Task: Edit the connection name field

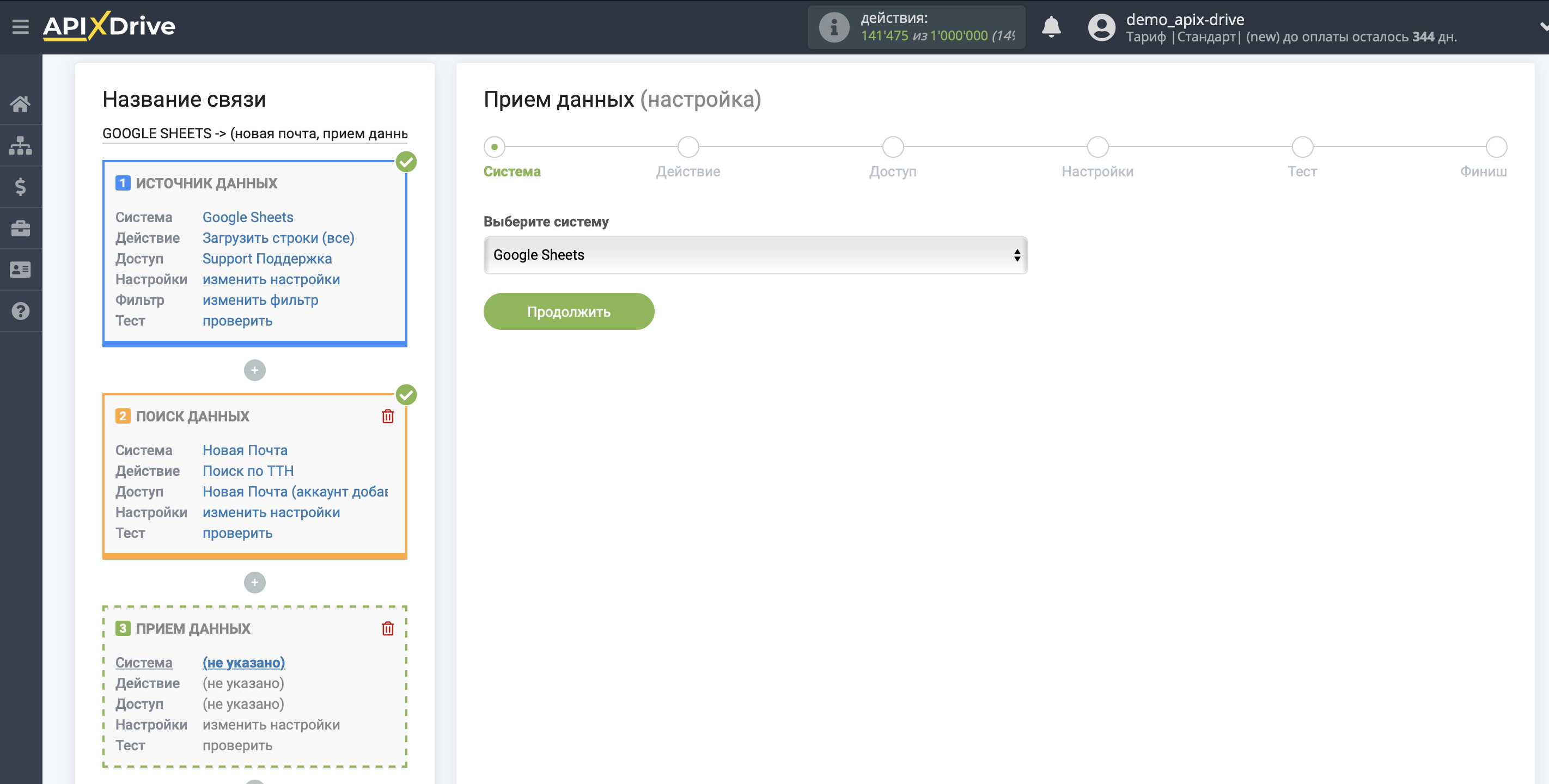Action: (x=255, y=133)
